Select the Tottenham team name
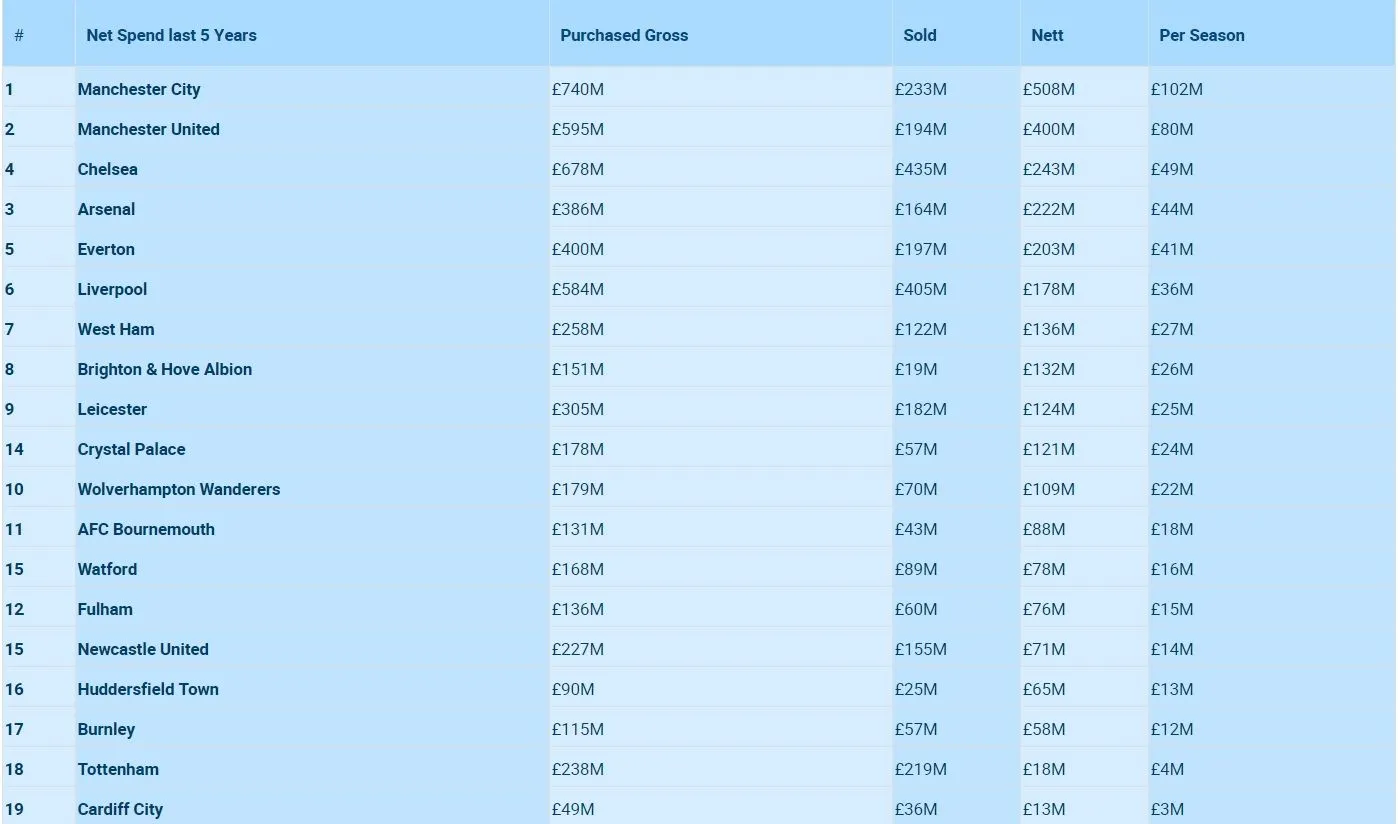 (118, 769)
